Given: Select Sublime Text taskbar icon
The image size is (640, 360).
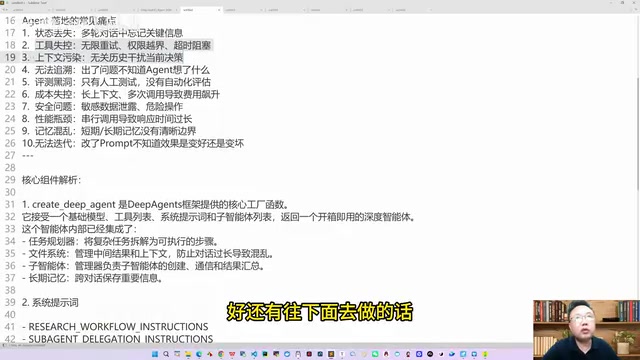Looking at the screenshot, I should (331, 354).
